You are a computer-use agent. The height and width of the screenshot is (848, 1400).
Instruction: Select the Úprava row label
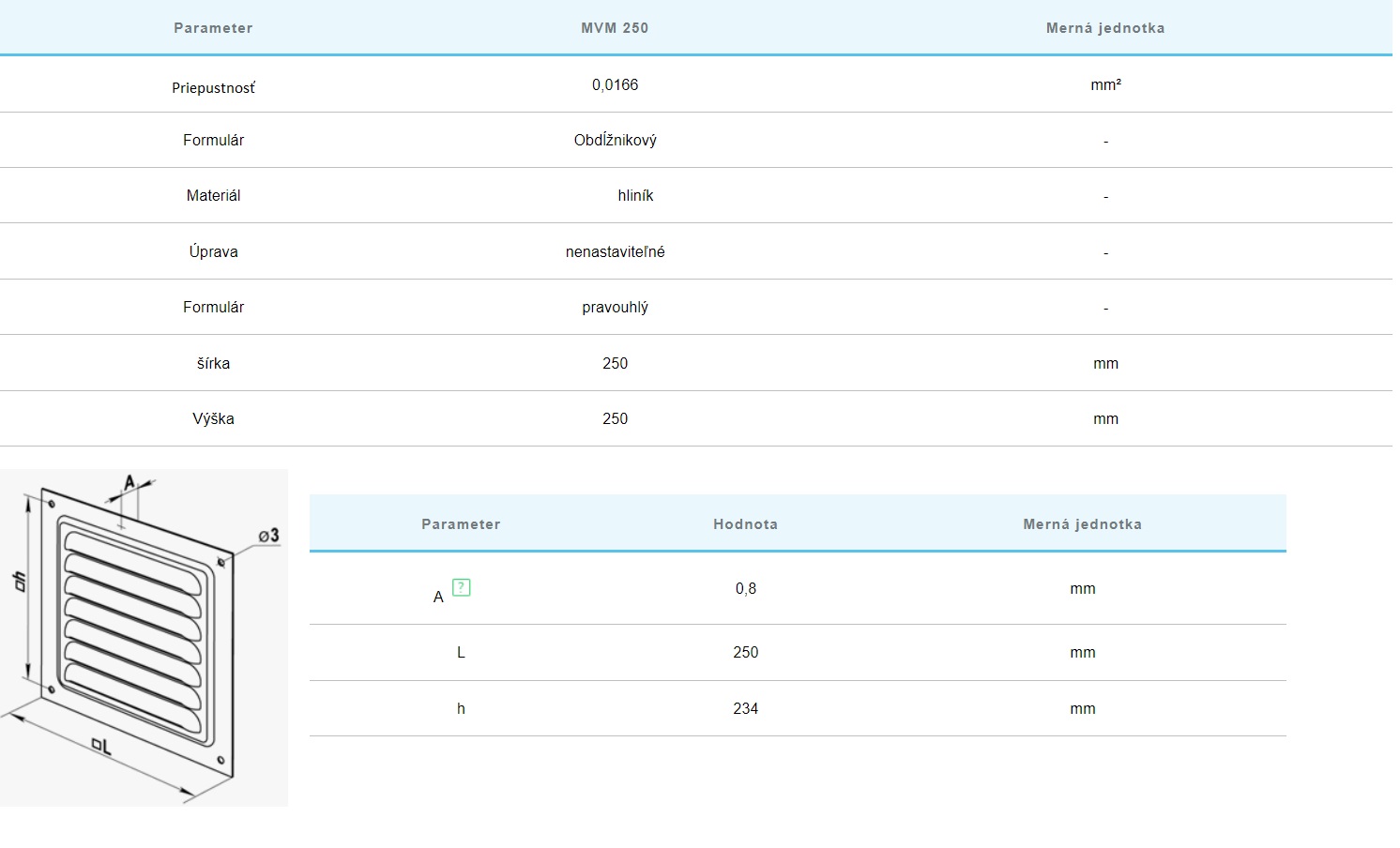pos(213,252)
